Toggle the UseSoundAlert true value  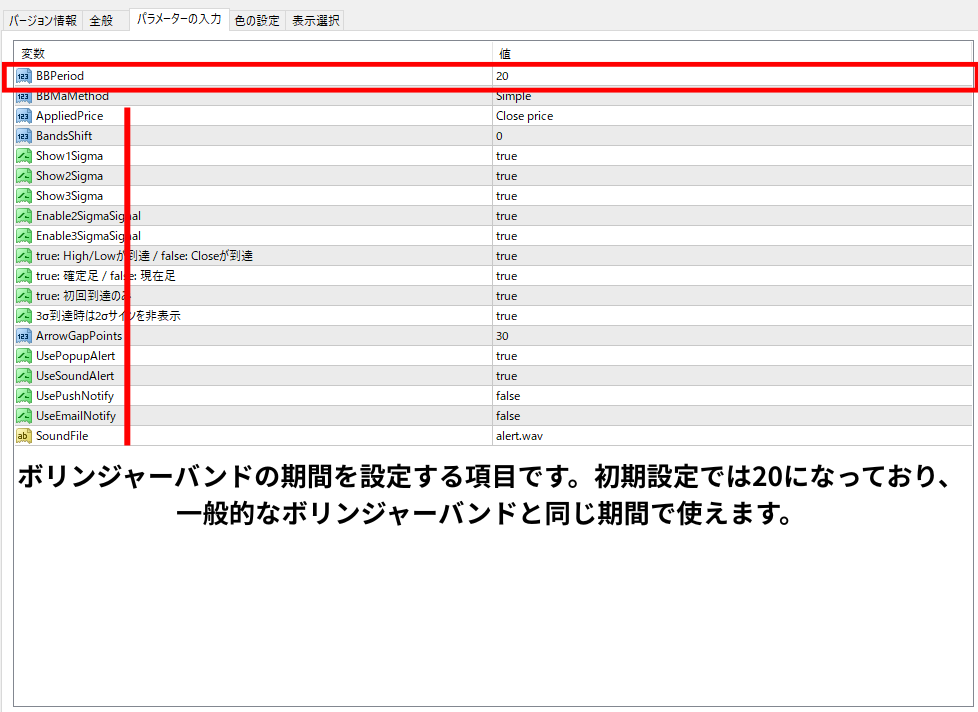pos(506,376)
